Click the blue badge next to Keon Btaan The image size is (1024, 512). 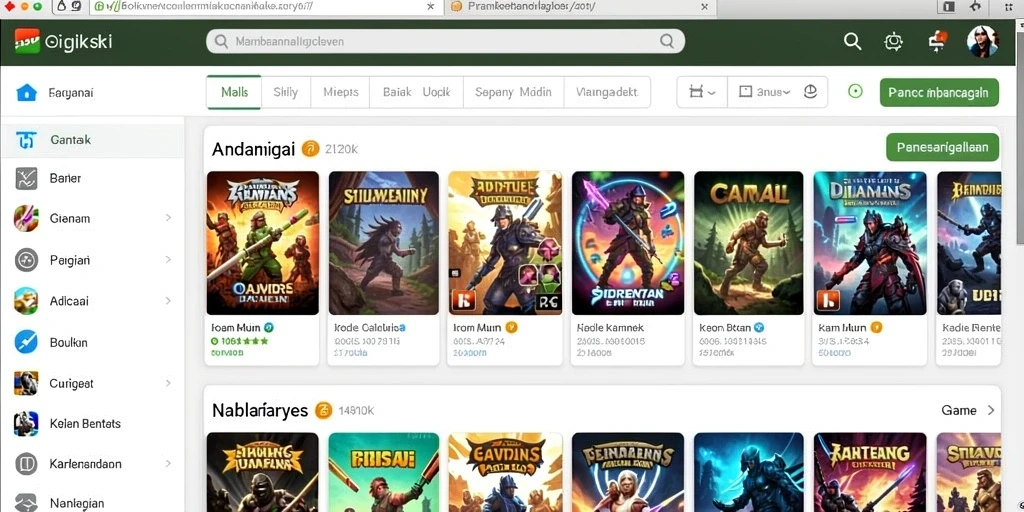point(759,327)
